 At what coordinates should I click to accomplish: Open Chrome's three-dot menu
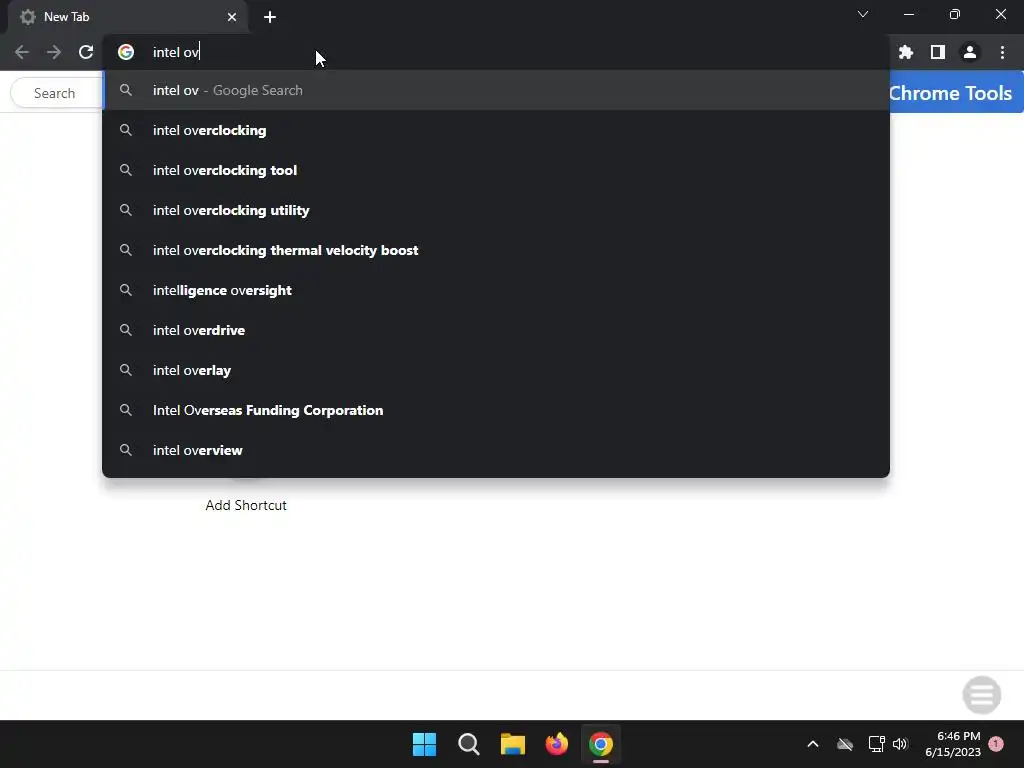pyautogui.click(x=1002, y=52)
